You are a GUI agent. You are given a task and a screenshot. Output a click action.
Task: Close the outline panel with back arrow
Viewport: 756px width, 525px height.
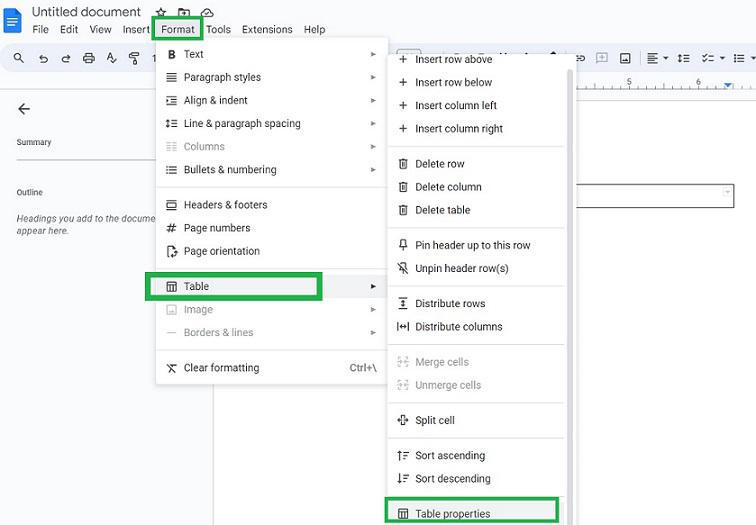(x=24, y=109)
